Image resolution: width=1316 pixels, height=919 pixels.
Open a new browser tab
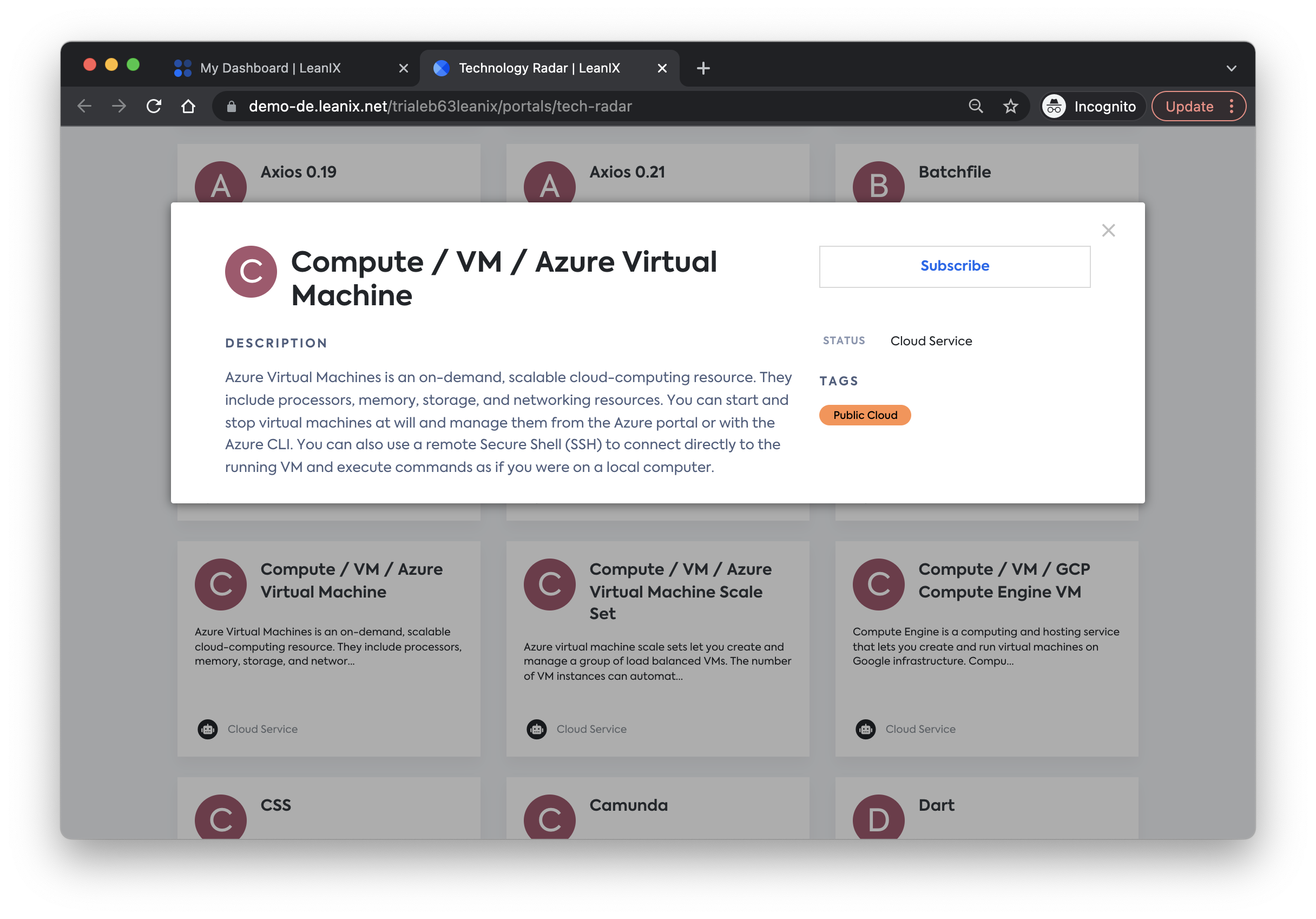point(703,68)
